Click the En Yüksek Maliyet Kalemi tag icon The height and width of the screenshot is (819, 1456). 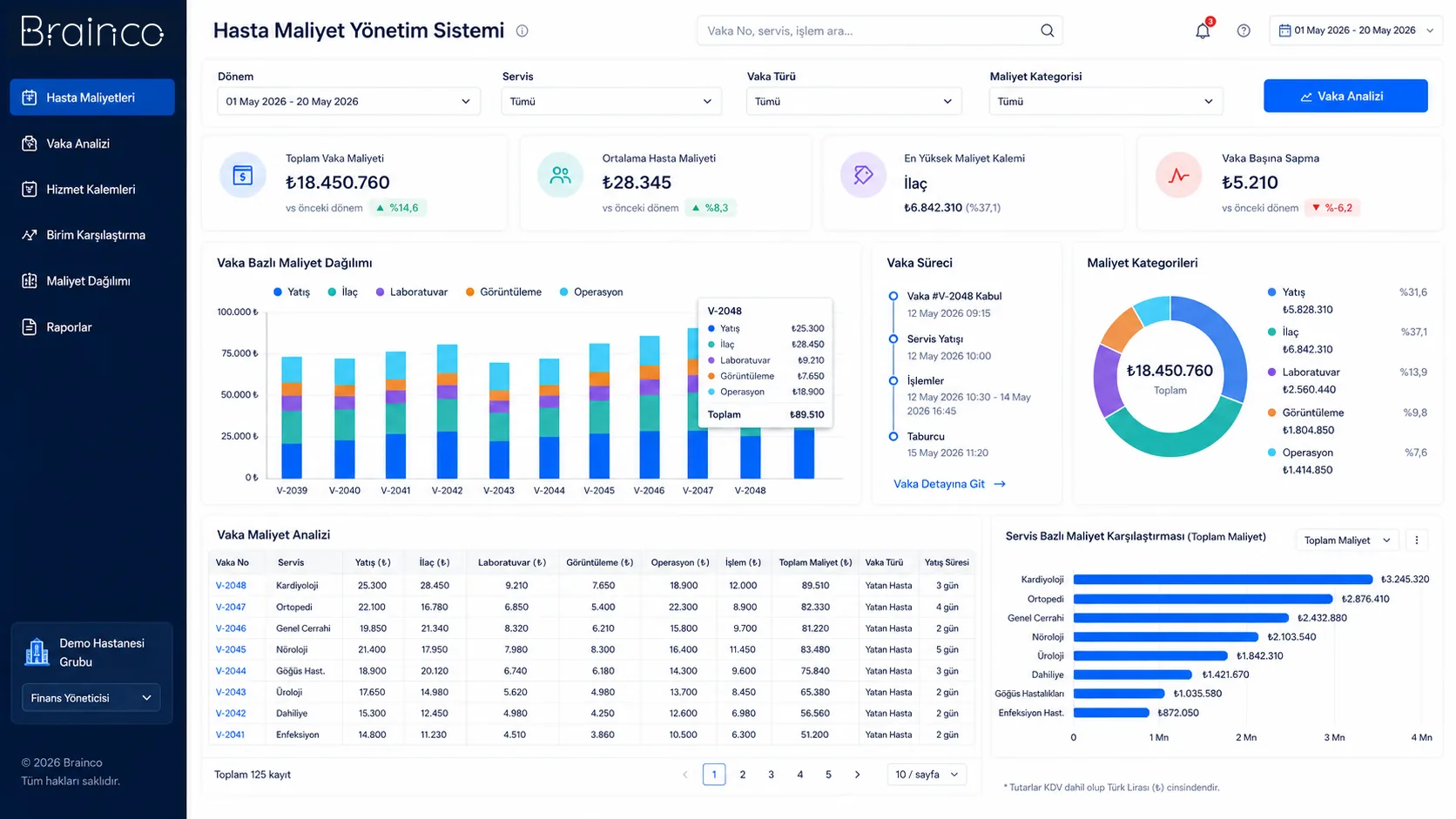863,176
